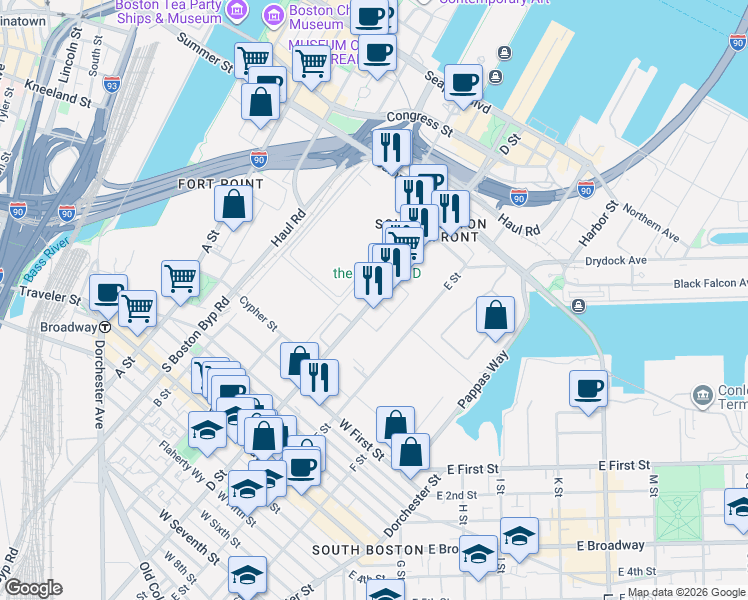Click the W Seventh St label
This screenshot has width=748, height=600.
coord(189,537)
